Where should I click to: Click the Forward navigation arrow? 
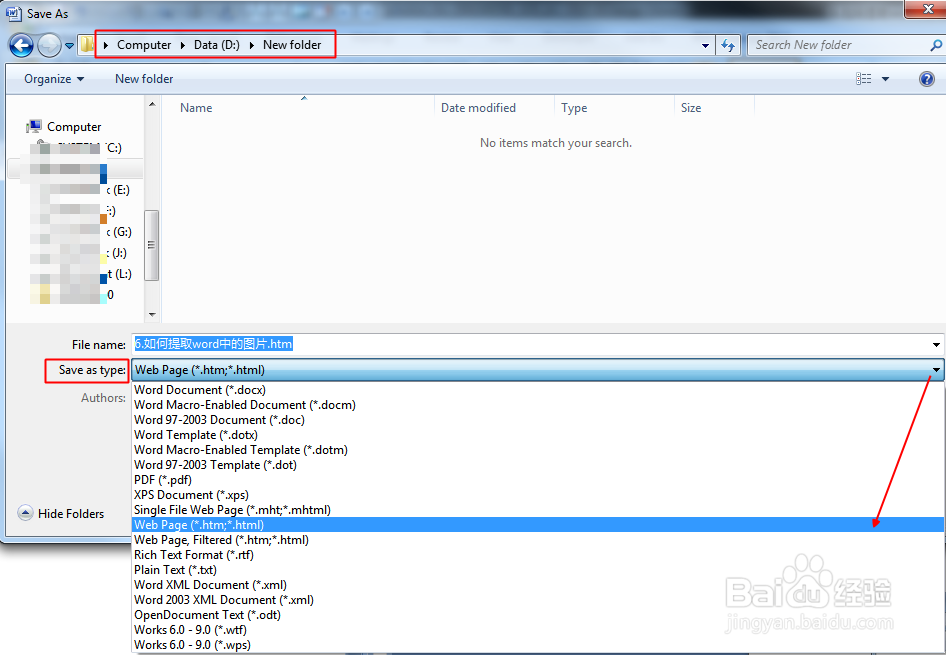click(x=49, y=45)
